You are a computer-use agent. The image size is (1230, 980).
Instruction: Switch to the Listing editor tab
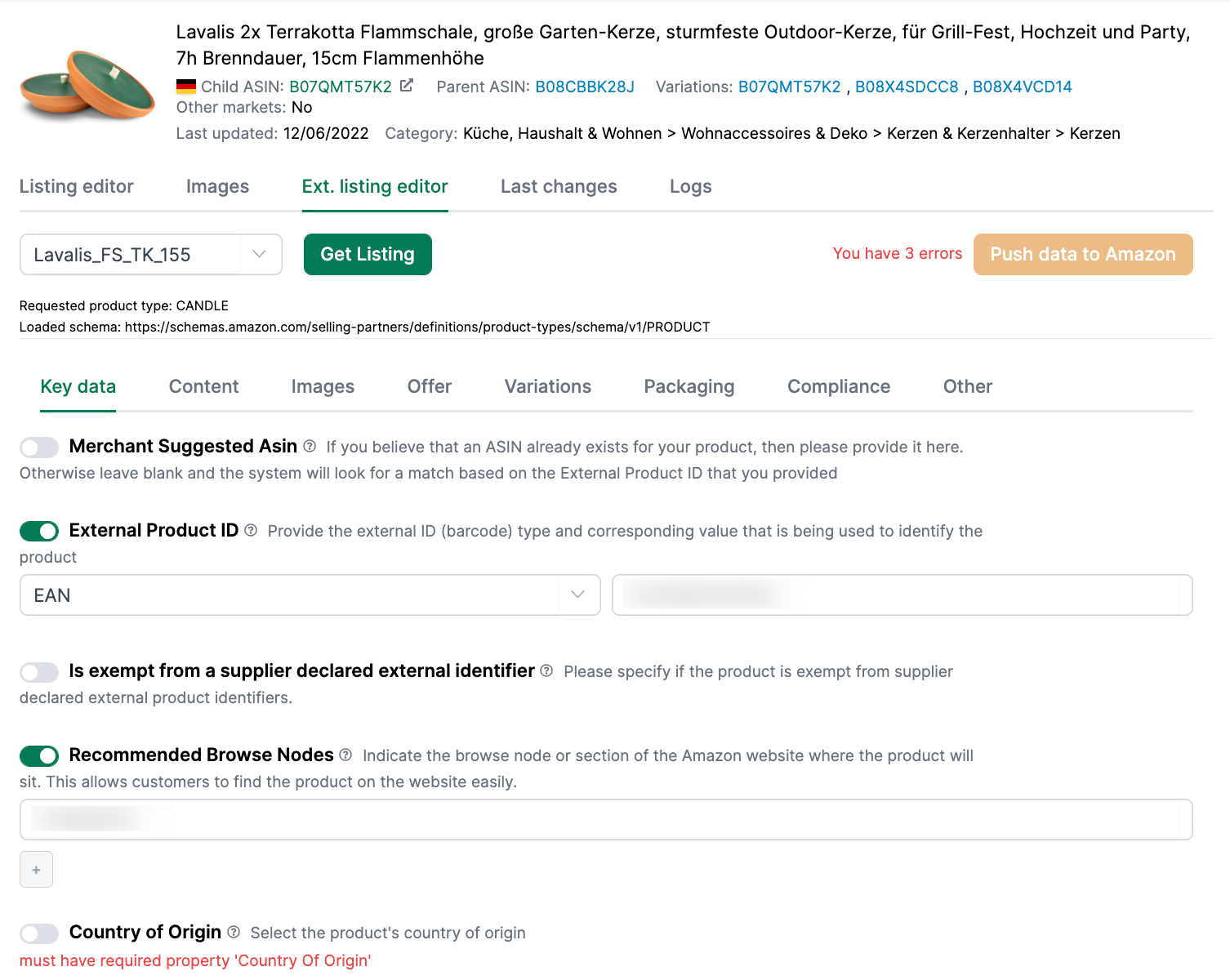pyautogui.click(x=77, y=186)
